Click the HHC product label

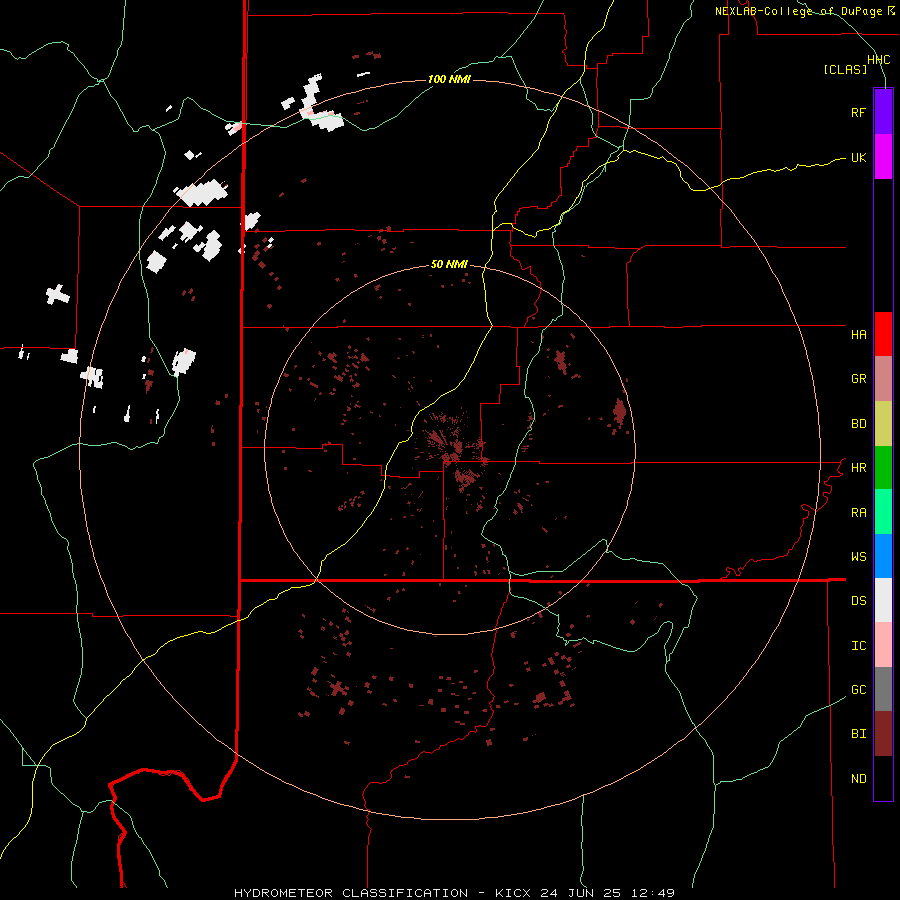pyautogui.click(x=878, y=60)
